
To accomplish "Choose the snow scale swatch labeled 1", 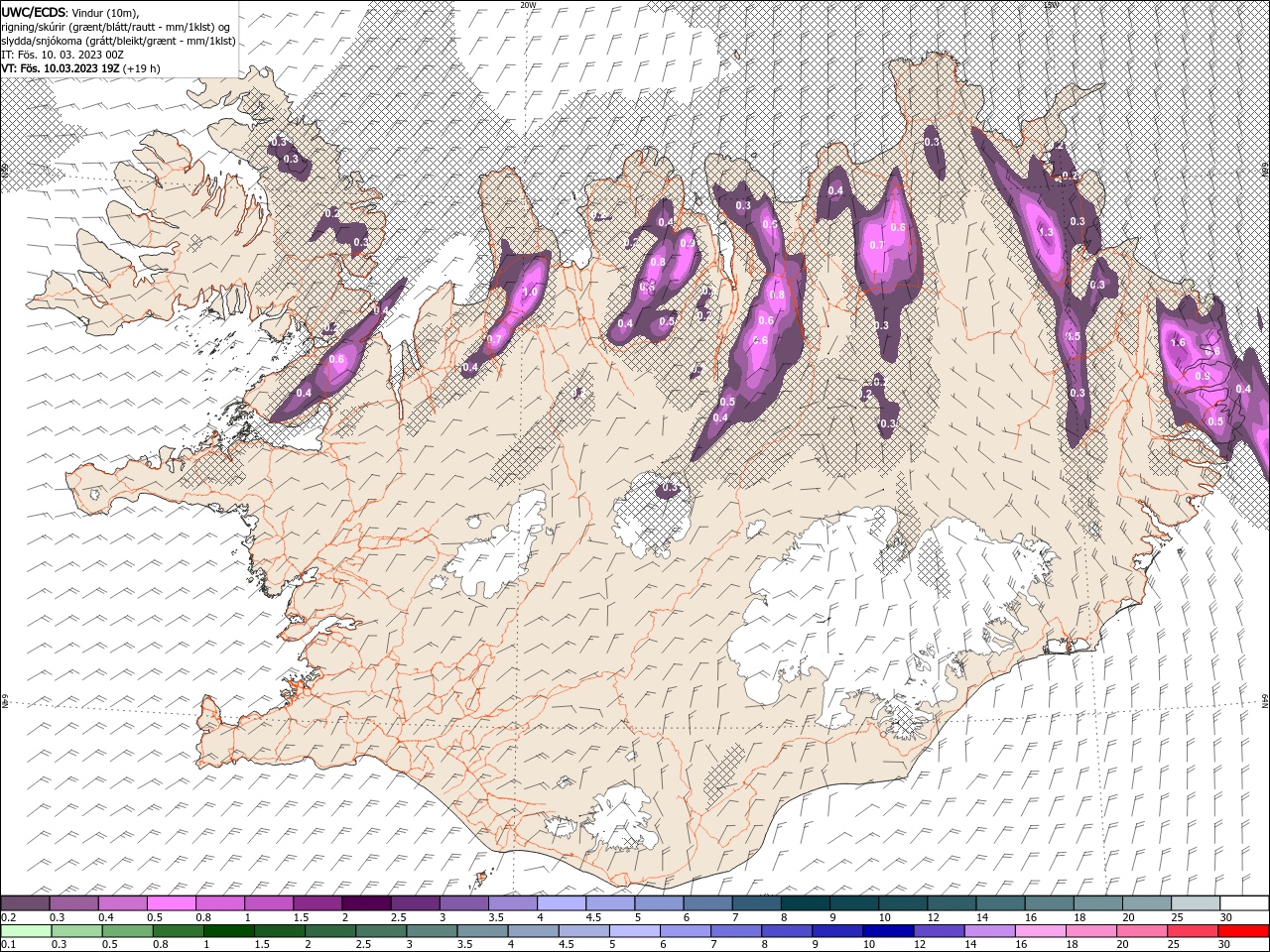I will click(268, 903).
